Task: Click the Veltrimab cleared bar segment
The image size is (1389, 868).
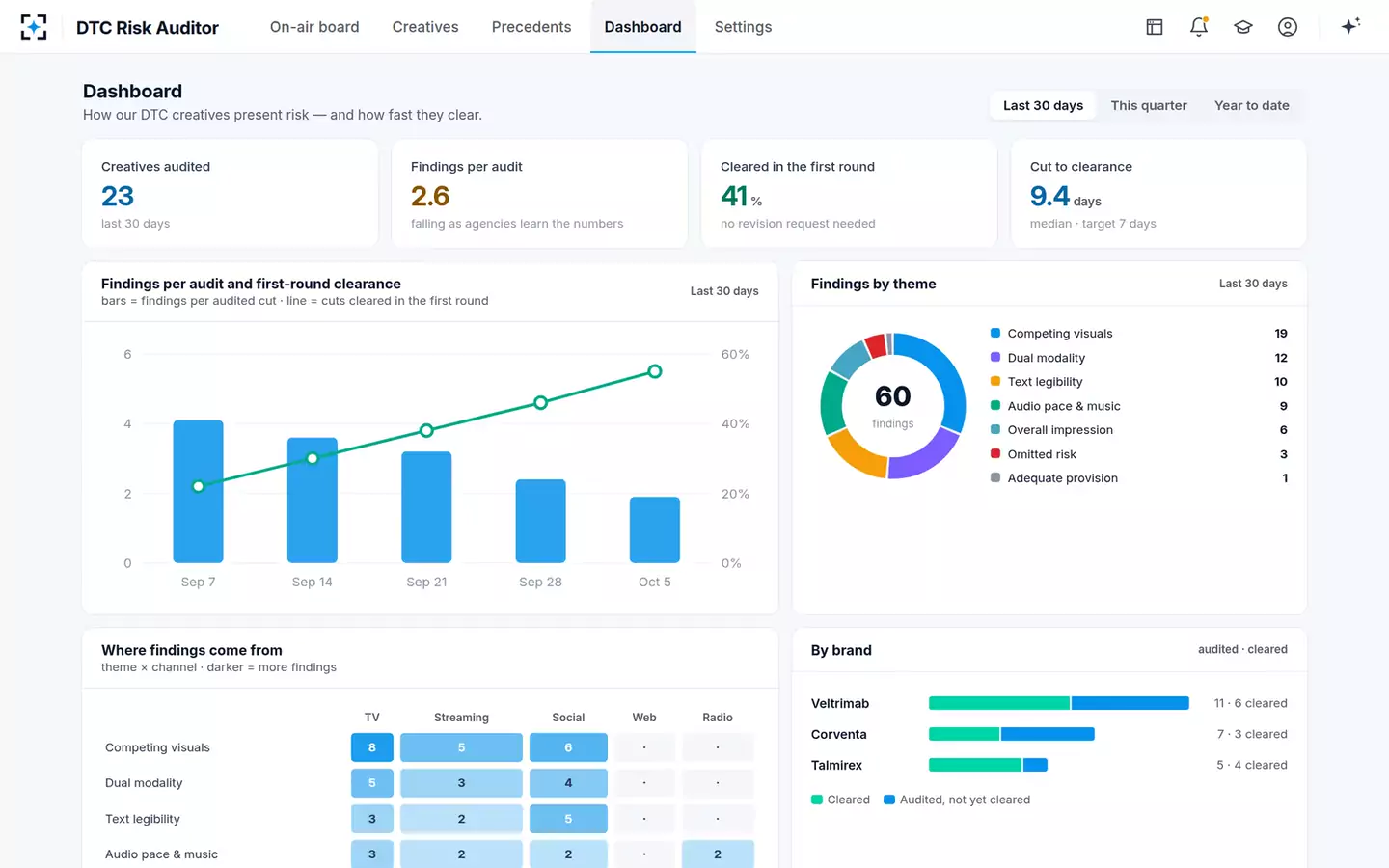Action: 999,703
